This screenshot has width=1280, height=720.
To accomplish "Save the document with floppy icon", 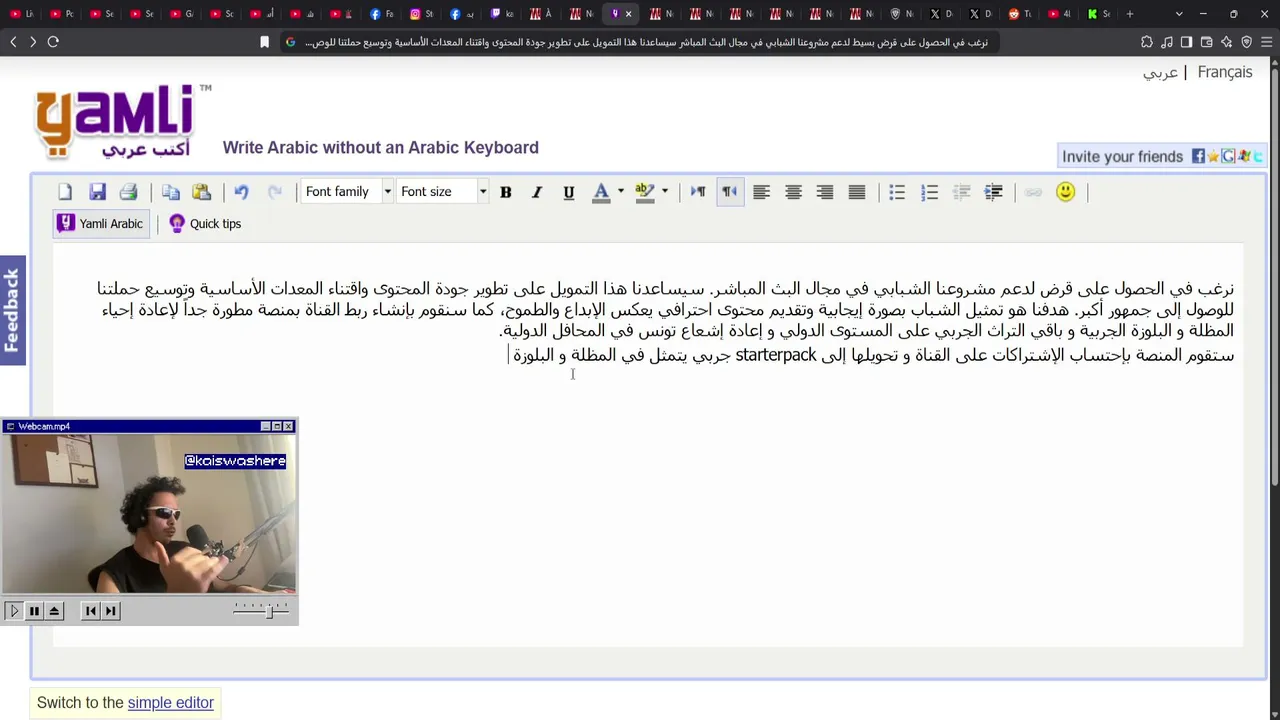I will click(97, 192).
